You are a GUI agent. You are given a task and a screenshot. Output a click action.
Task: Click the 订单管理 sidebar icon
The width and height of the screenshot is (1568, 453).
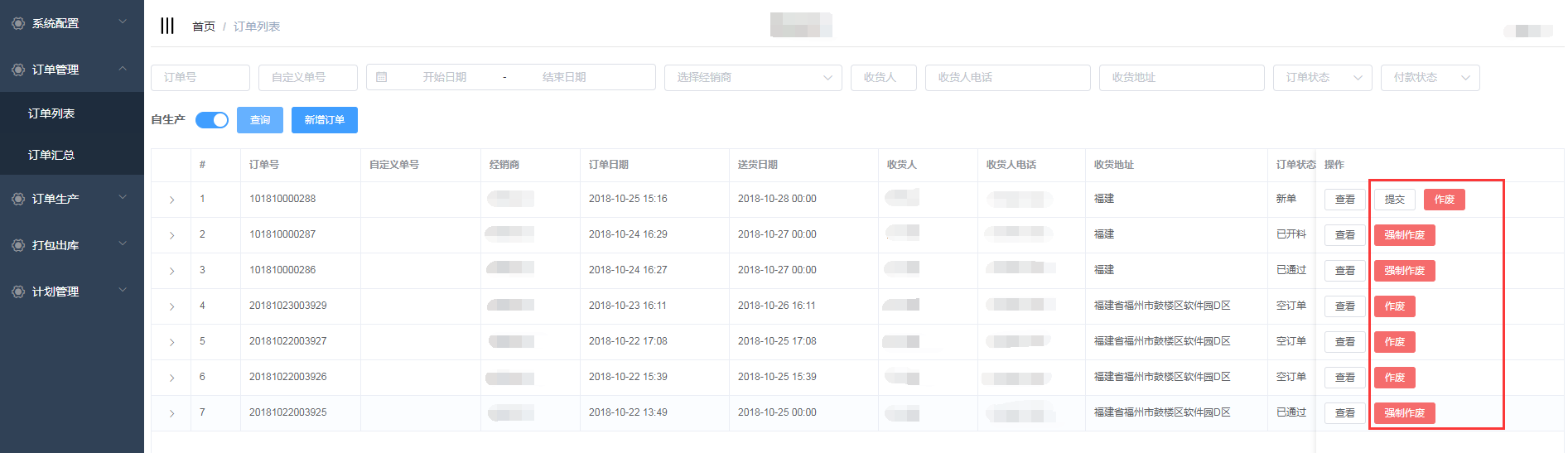(18, 70)
